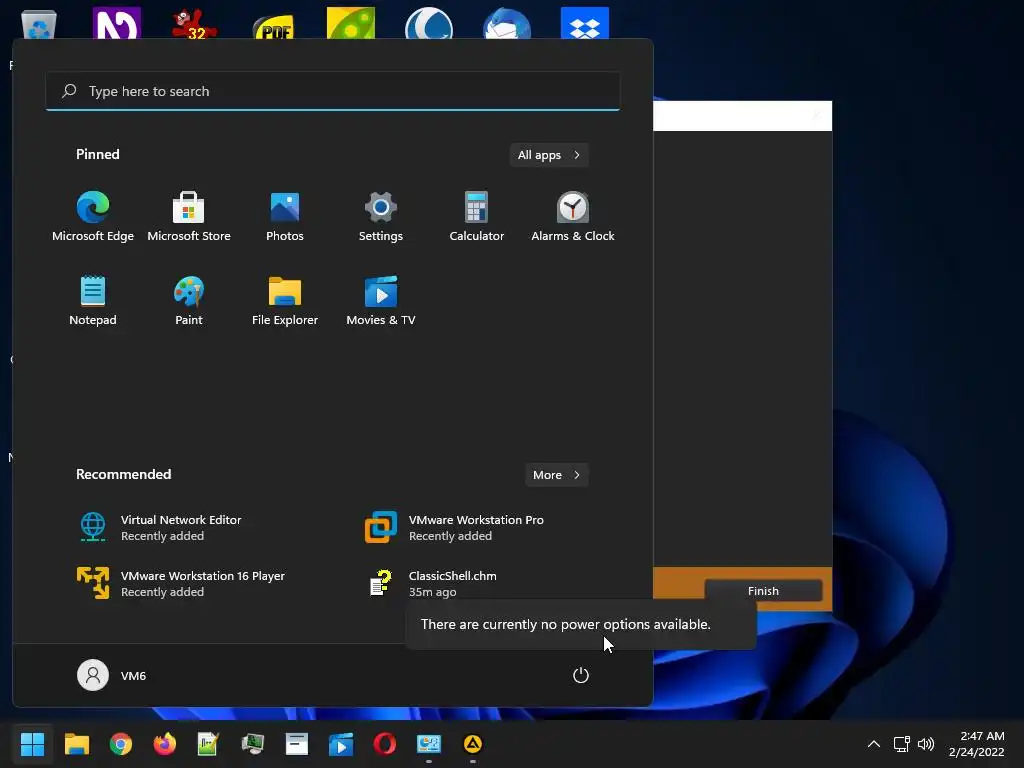Open the VM6 user account menu

coord(112,675)
